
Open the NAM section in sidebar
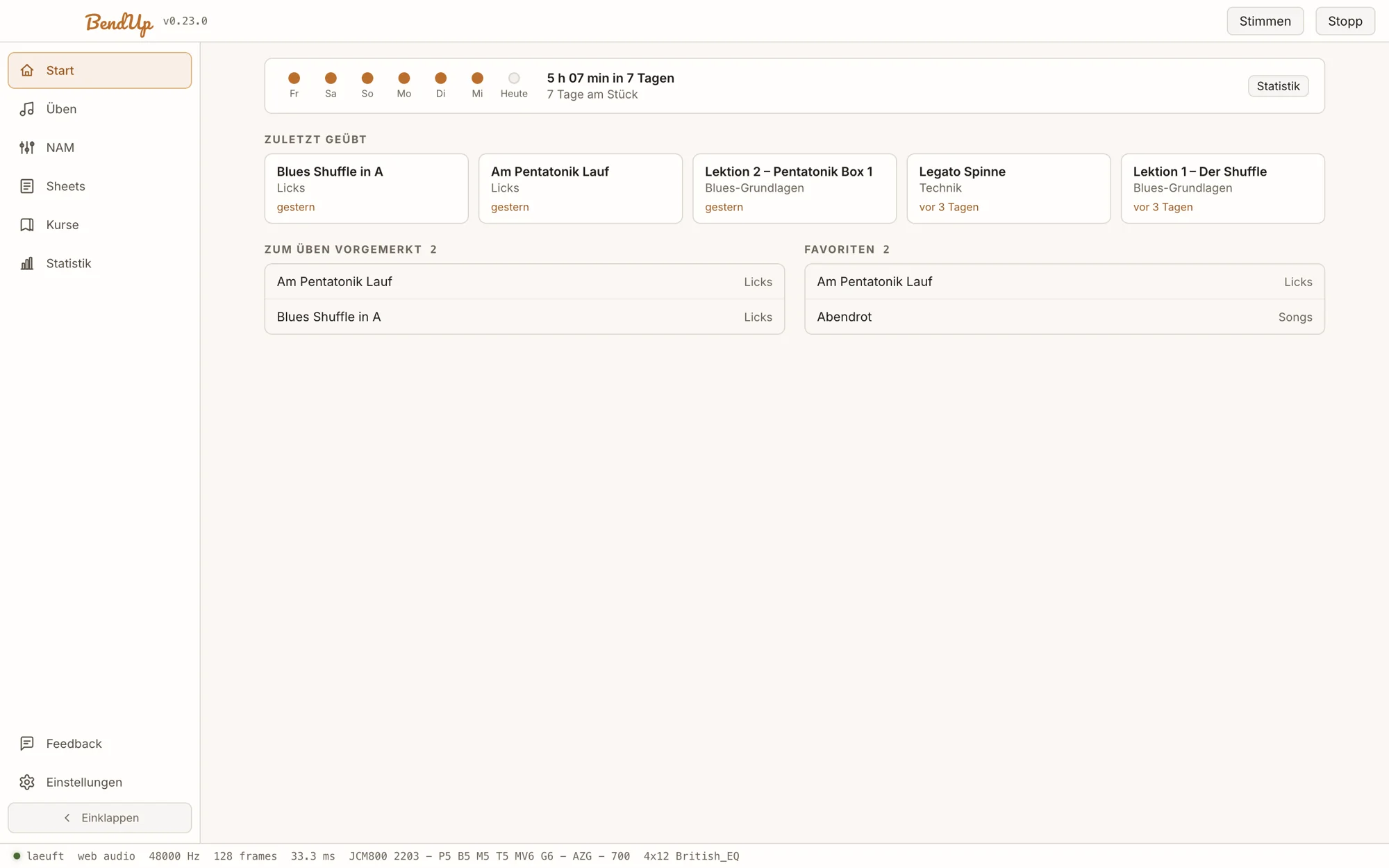100,147
